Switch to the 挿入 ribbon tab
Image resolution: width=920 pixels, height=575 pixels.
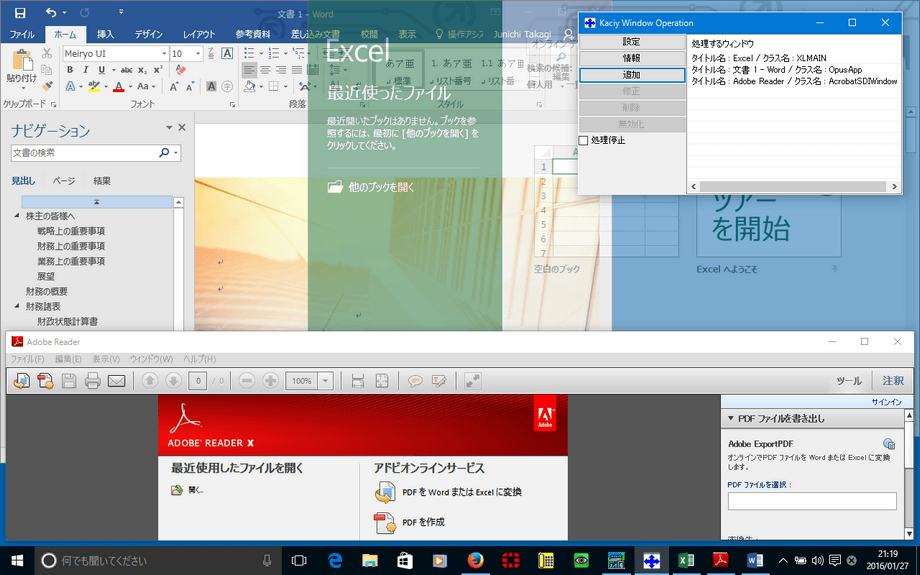point(106,34)
